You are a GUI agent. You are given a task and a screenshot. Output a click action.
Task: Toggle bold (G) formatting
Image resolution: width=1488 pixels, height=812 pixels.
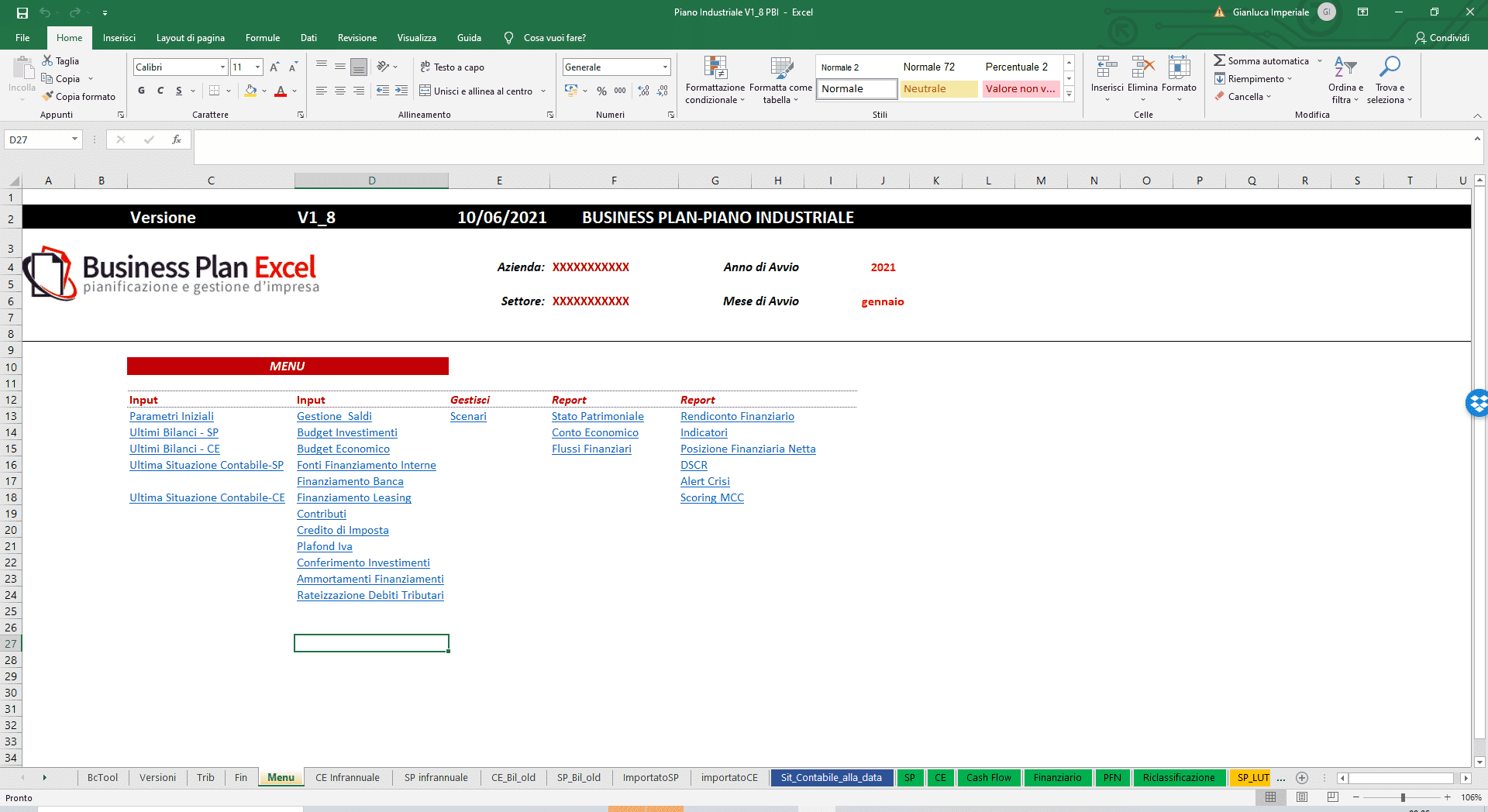(x=141, y=91)
